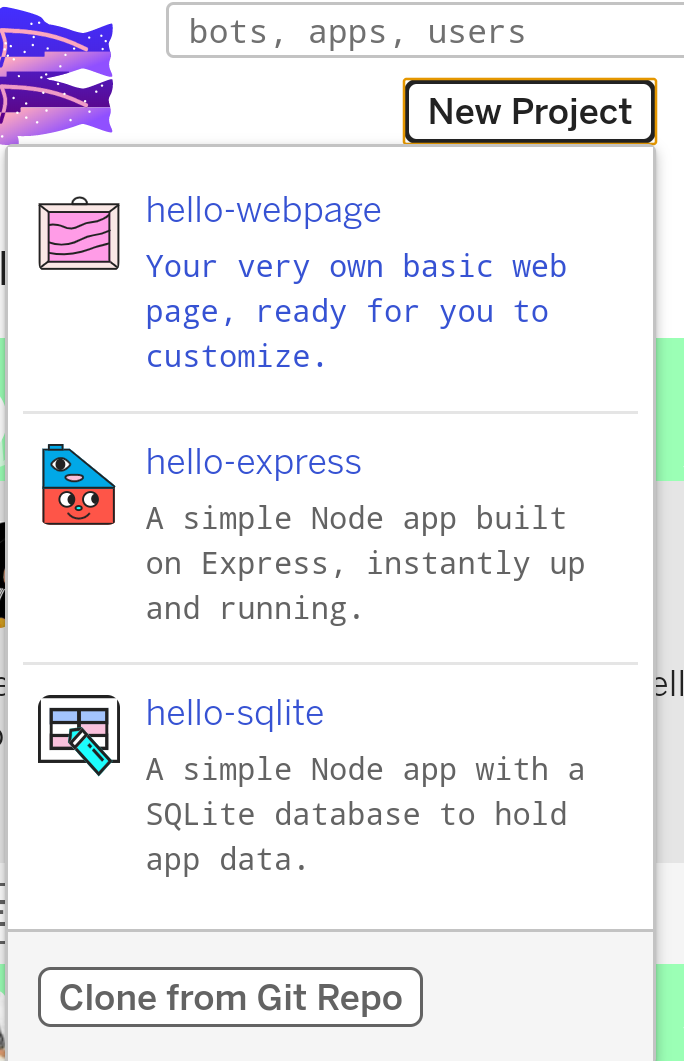
Task: Select the 'SQLite database to hold app data' description
Action: pos(365,814)
